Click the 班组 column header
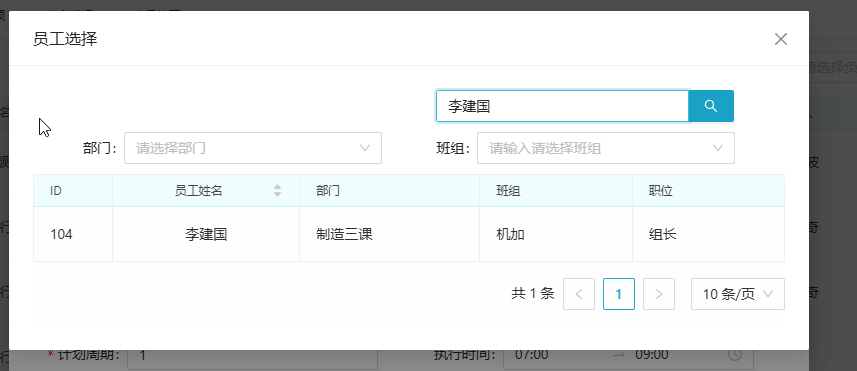 coord(556,191)
